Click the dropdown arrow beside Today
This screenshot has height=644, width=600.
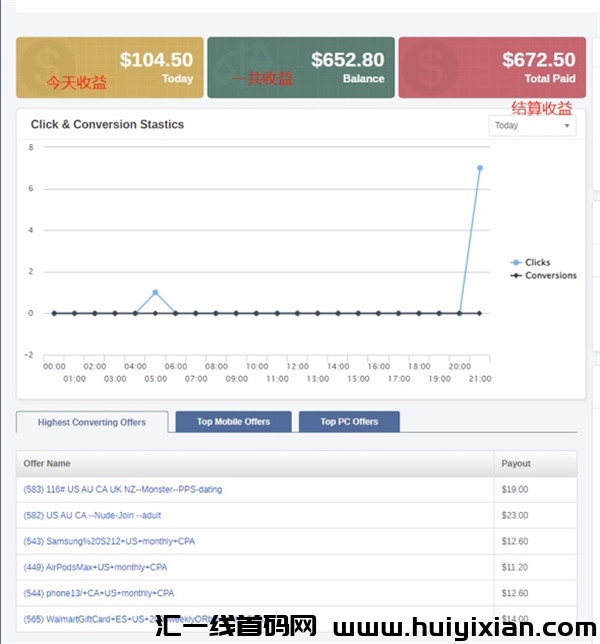(x=567, y=126)
